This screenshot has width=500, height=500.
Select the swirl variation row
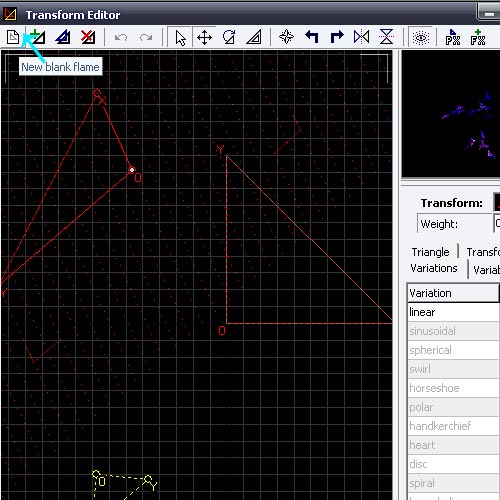[453, 369]
